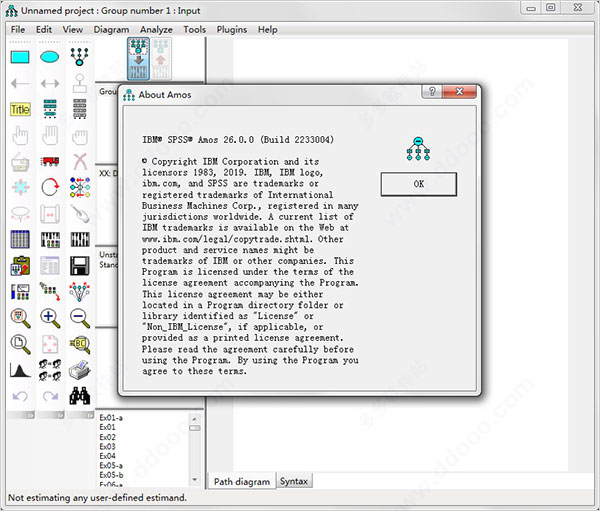Viewport: 600px width, 511px height.
Task: Click the save current path diagram floppy
Action: coord(80,266)
